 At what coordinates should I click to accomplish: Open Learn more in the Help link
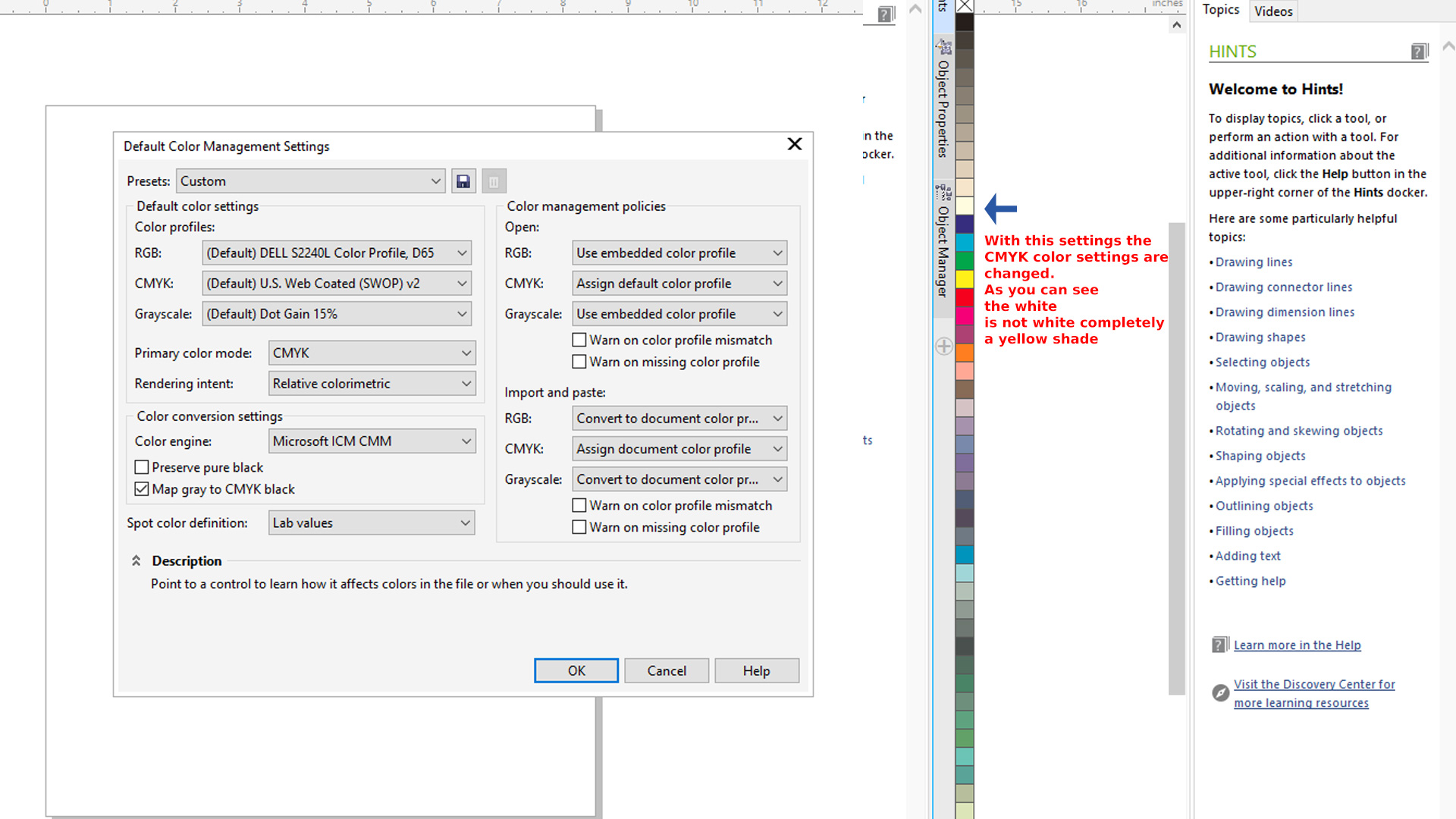(1297, 644)
